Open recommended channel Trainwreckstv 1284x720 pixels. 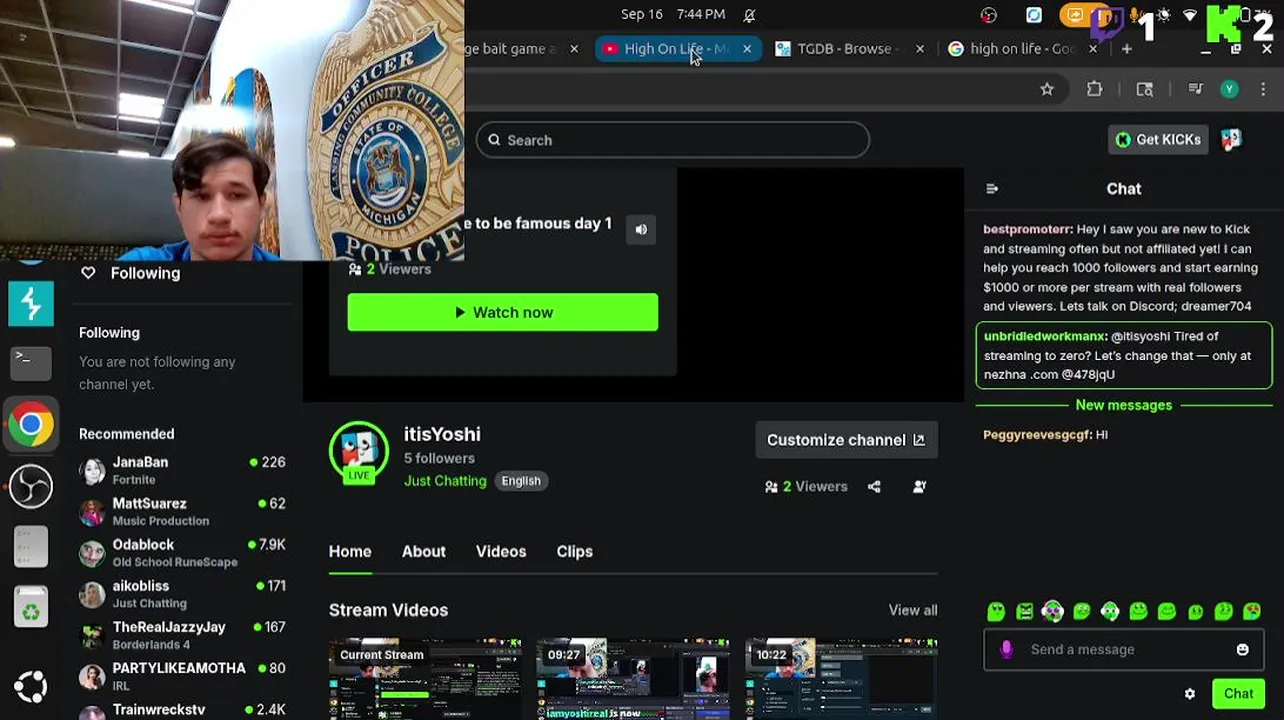tap(182, 711)
